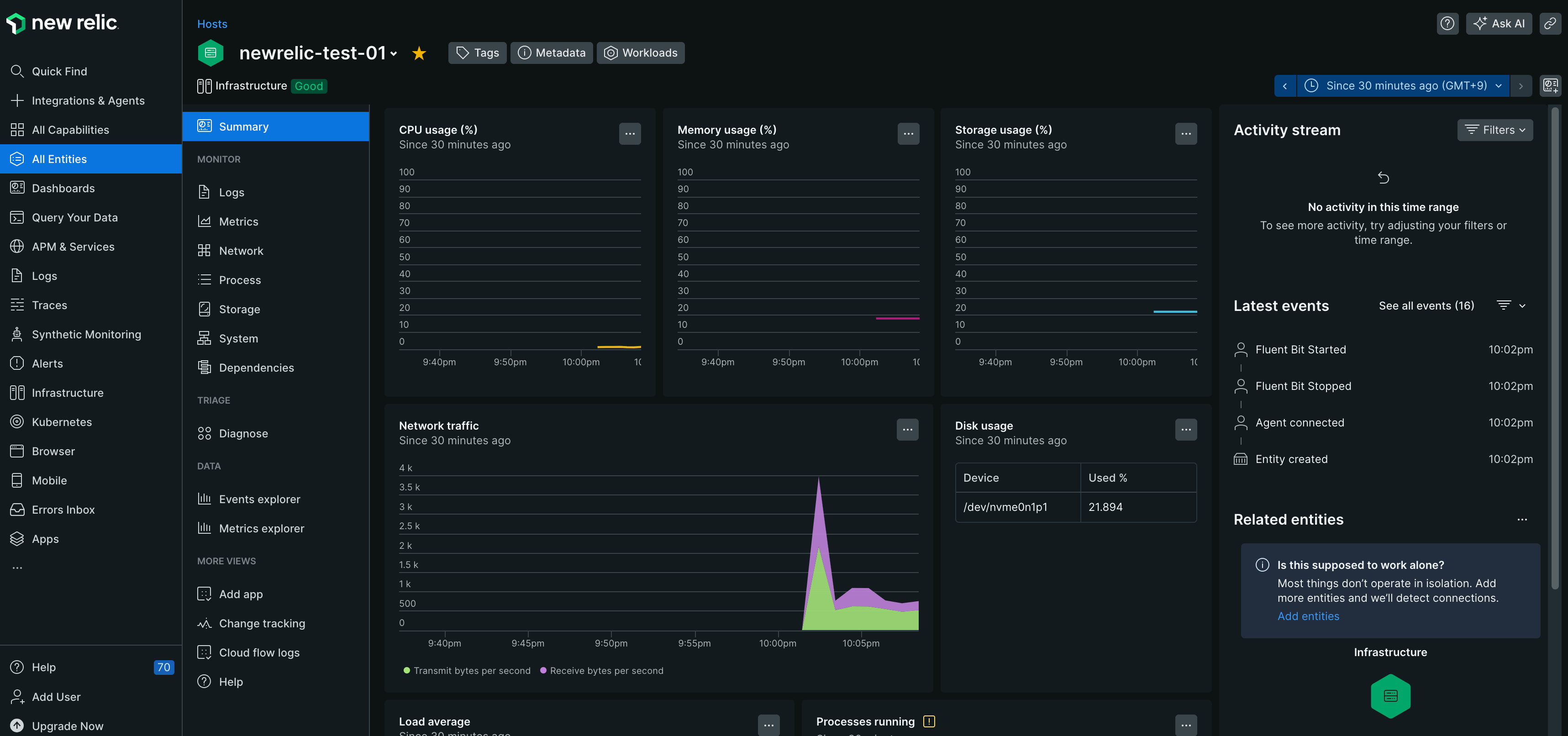Switch to the Network monitor view

pos(241,250)
